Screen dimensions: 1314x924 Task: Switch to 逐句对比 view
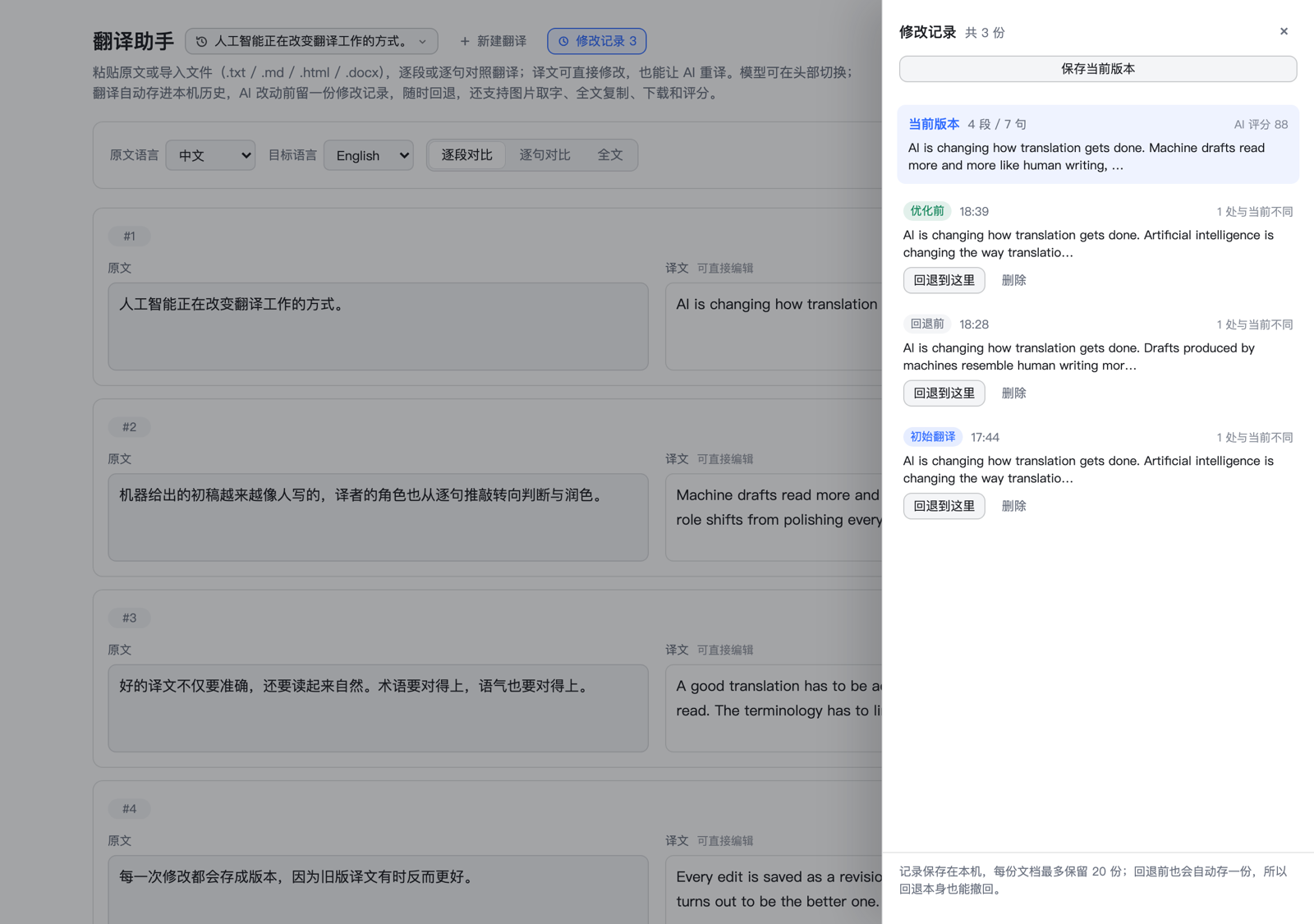click(x=544, y=155)
